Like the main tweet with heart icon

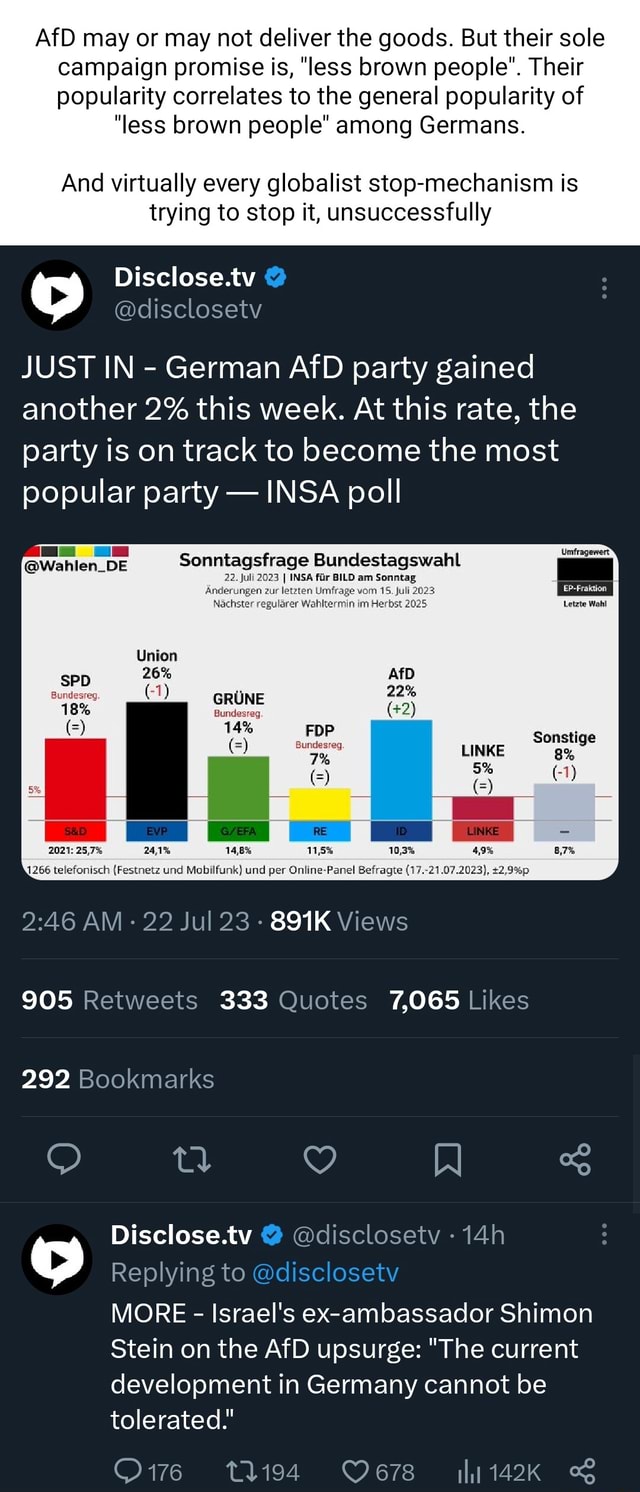tap(319, 1159)
